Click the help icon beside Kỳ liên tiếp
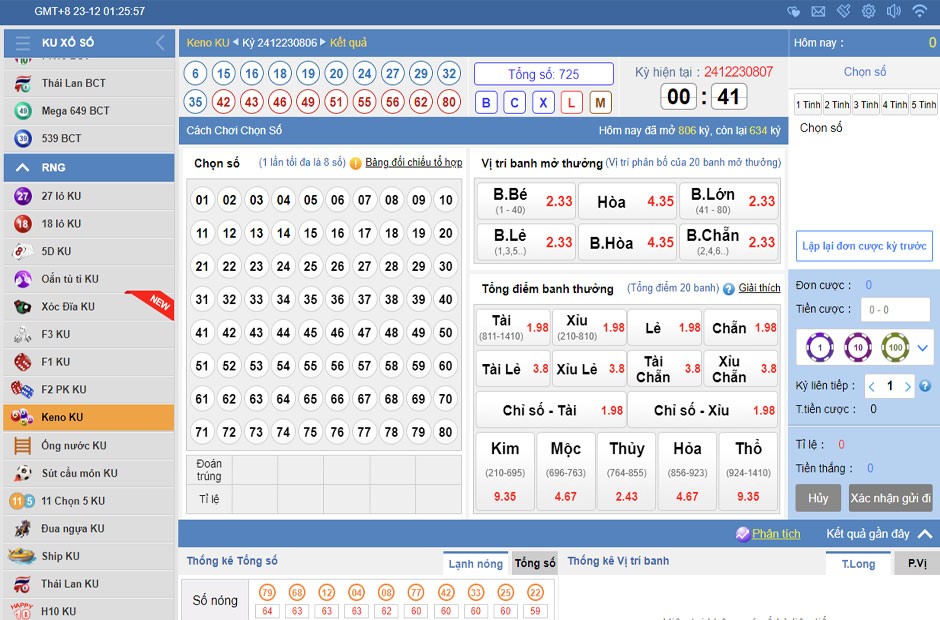 coord(925,386)
